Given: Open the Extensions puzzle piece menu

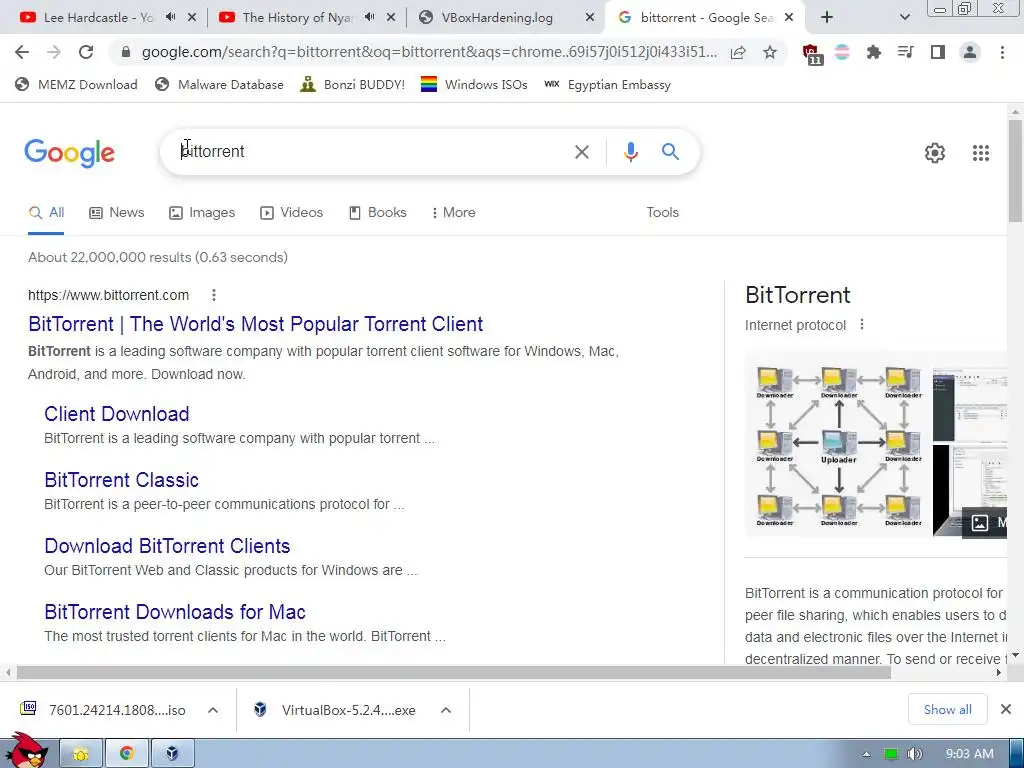Looking at the screenshot, I should coord(873,52).
